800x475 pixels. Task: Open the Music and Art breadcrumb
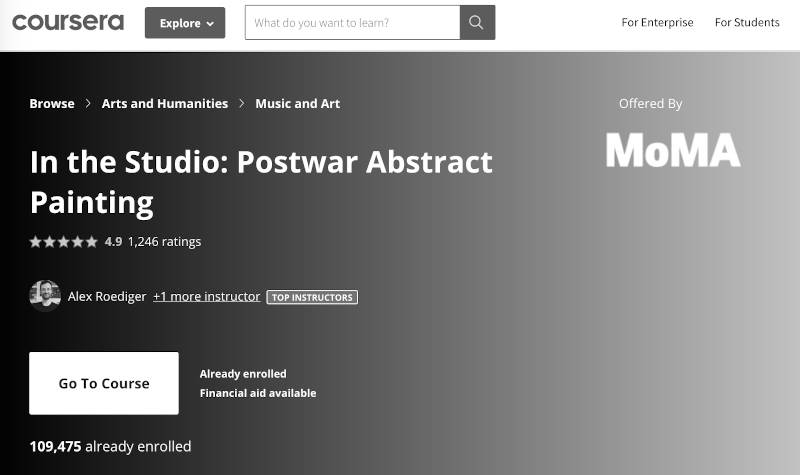(297, 104)
